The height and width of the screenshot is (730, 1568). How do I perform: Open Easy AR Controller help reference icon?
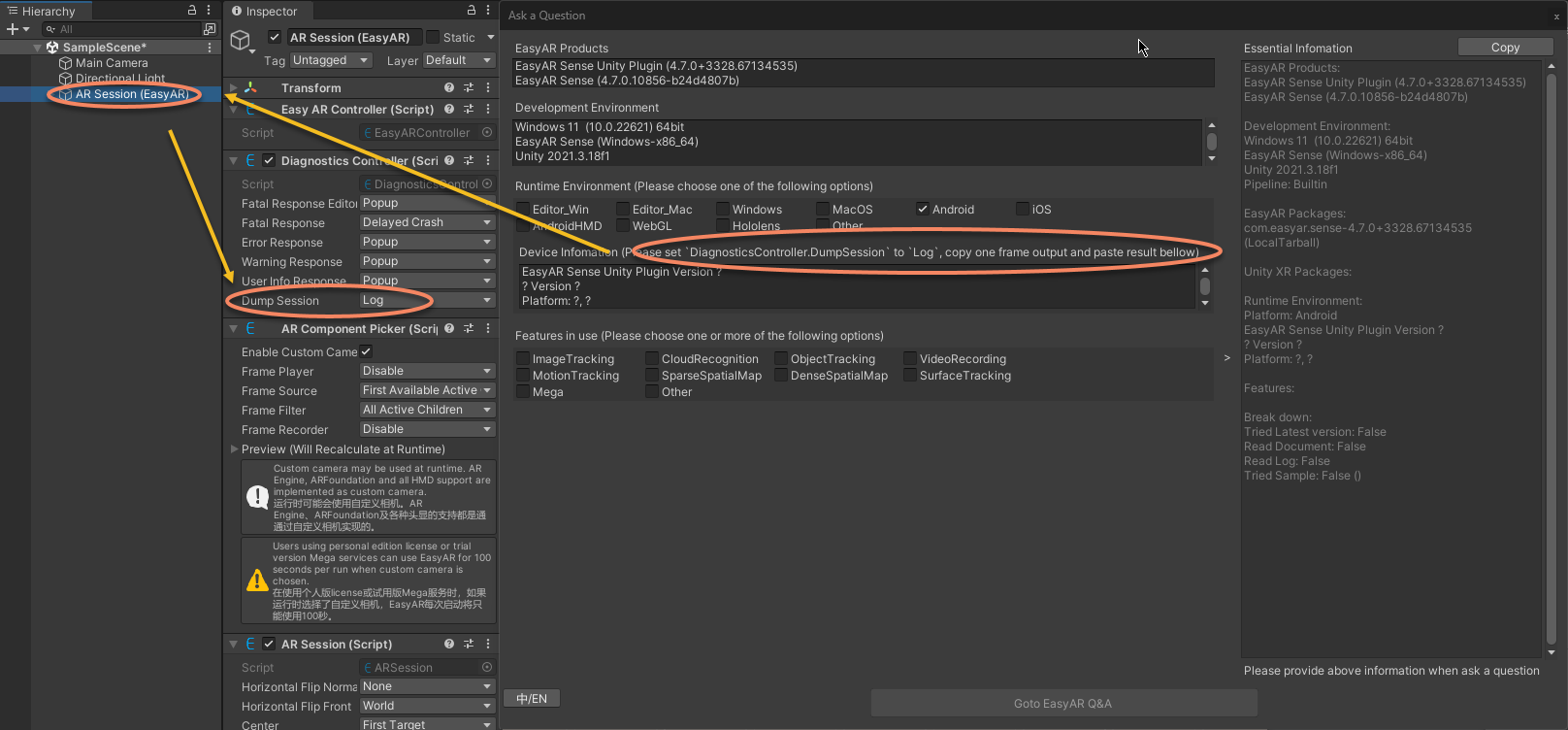coord(449,110)
